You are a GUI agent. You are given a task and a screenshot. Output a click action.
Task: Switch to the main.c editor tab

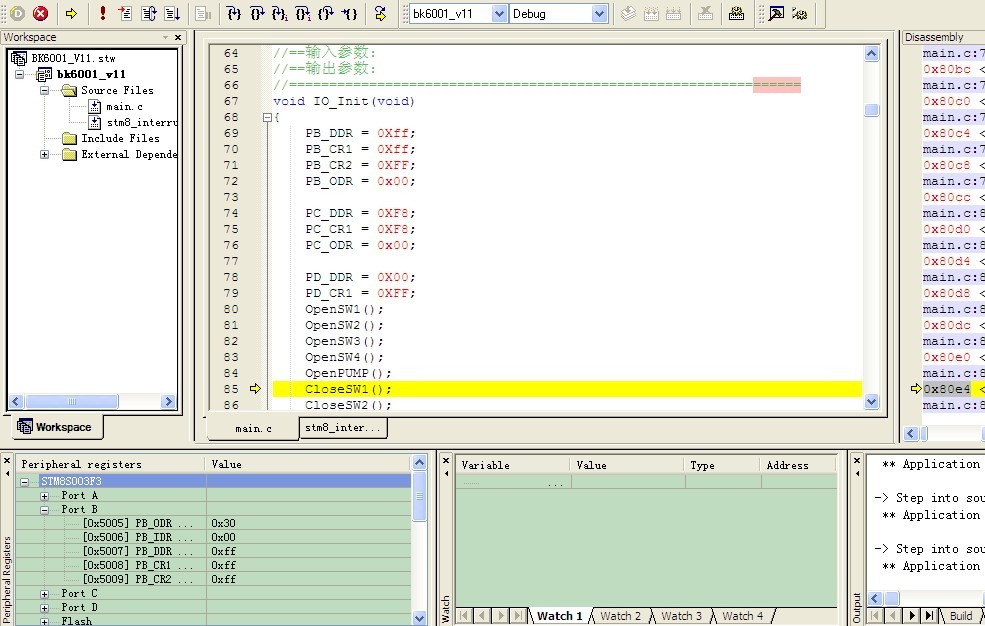253,428
